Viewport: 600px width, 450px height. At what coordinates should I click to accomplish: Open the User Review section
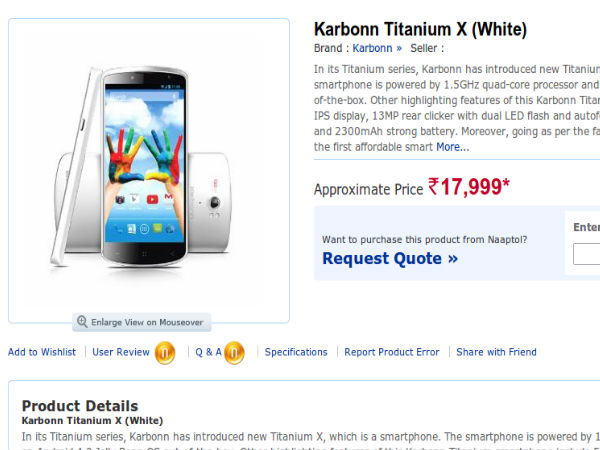tap(121, 352)
